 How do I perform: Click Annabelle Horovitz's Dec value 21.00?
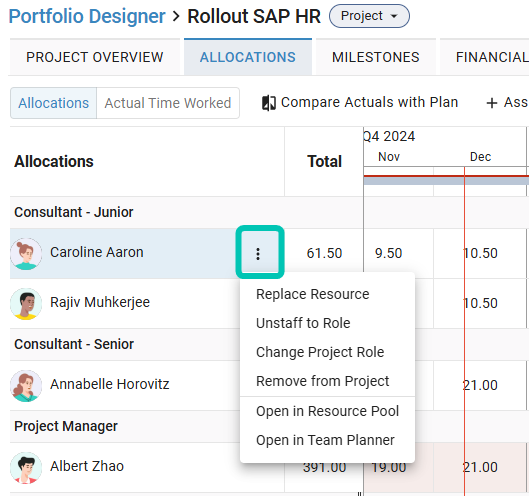[480, 385]
